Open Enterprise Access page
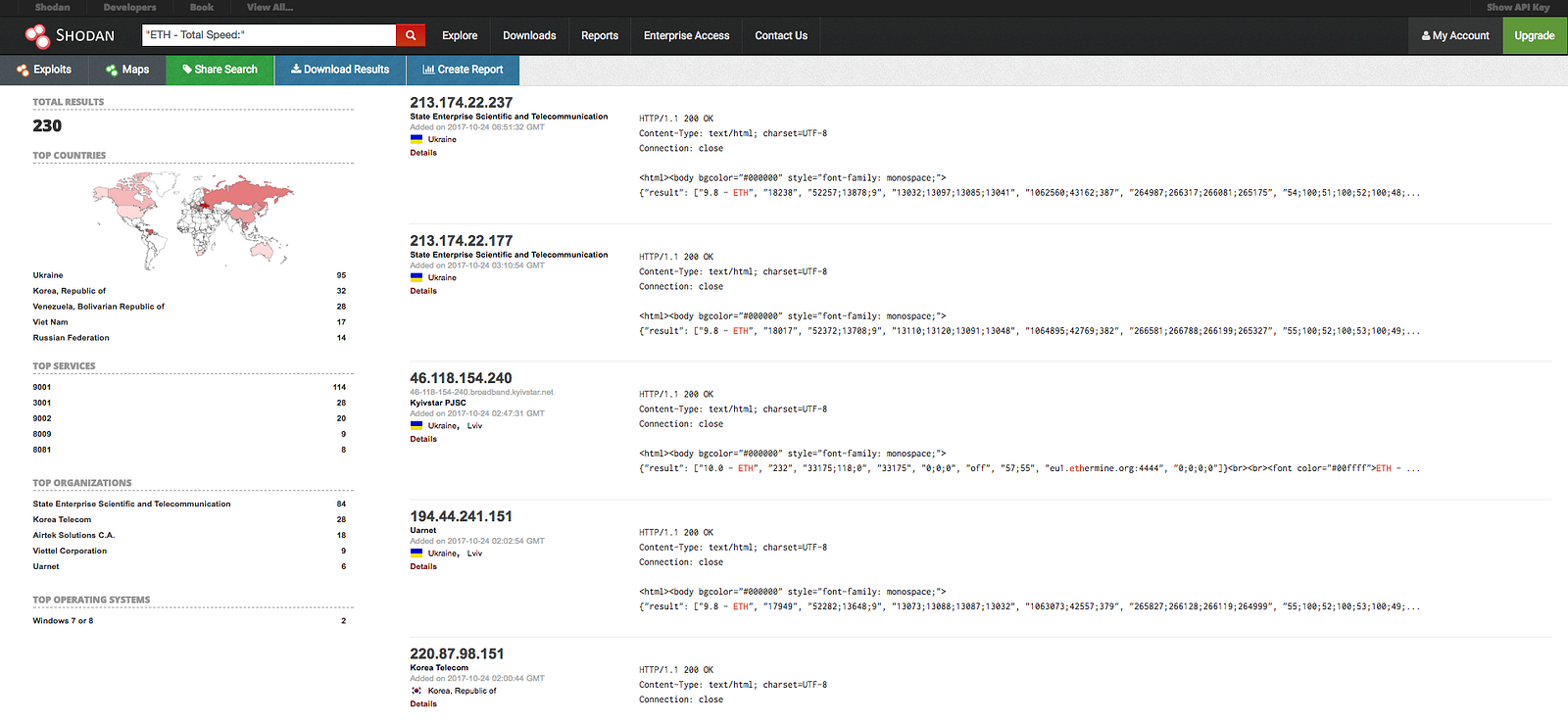Viewport: 1568px width, 722px height. coord(687,35)
